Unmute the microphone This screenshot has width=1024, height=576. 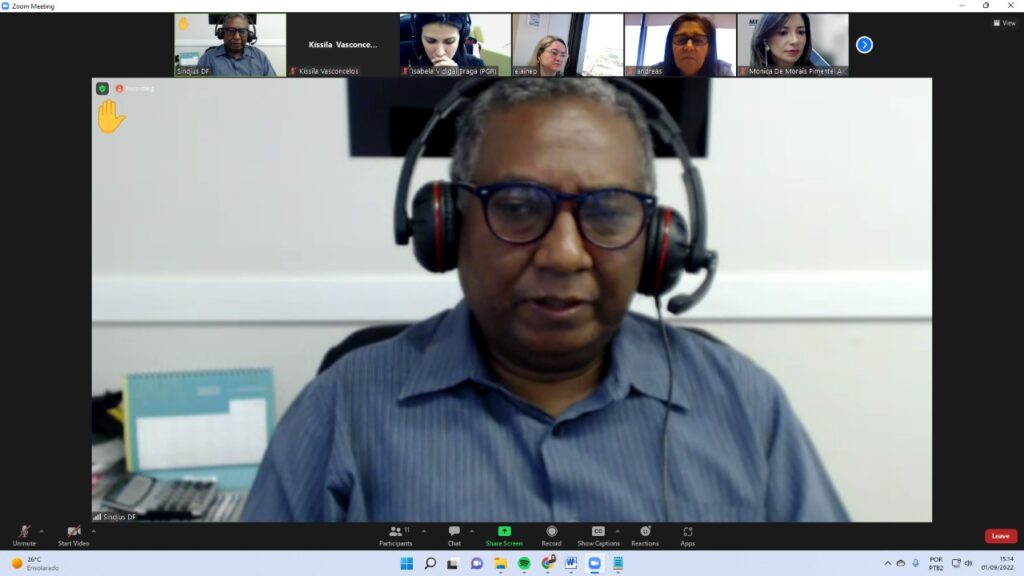point(24,534)
